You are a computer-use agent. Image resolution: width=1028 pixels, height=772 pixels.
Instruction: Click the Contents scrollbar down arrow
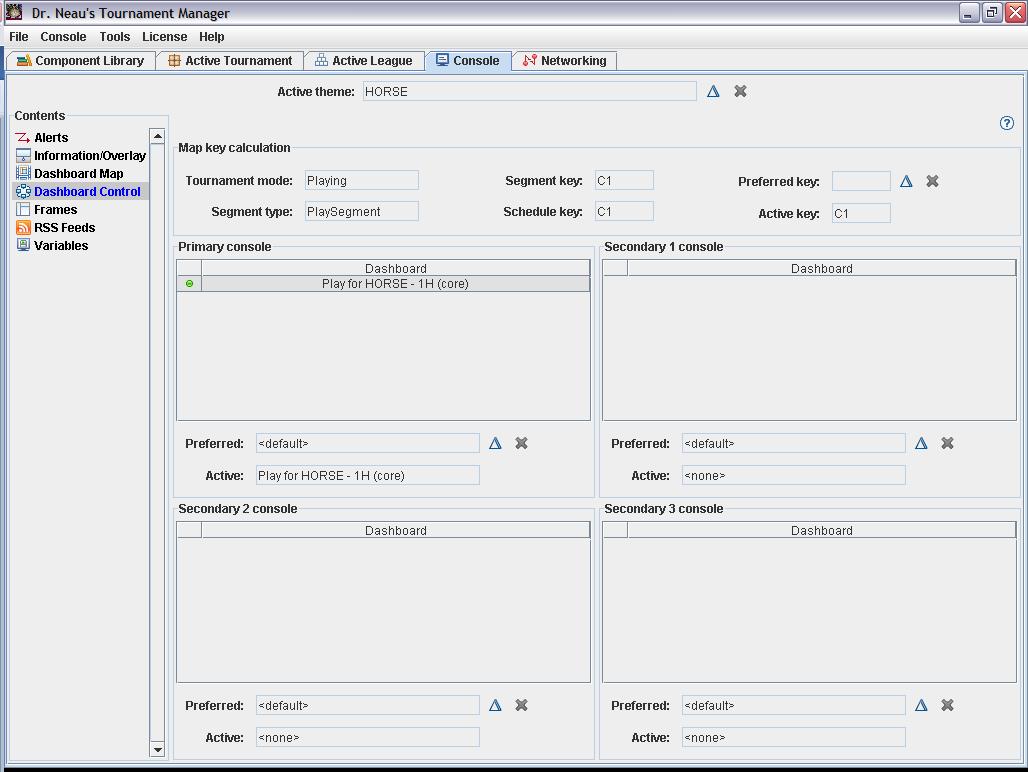[x=157, y=749]
